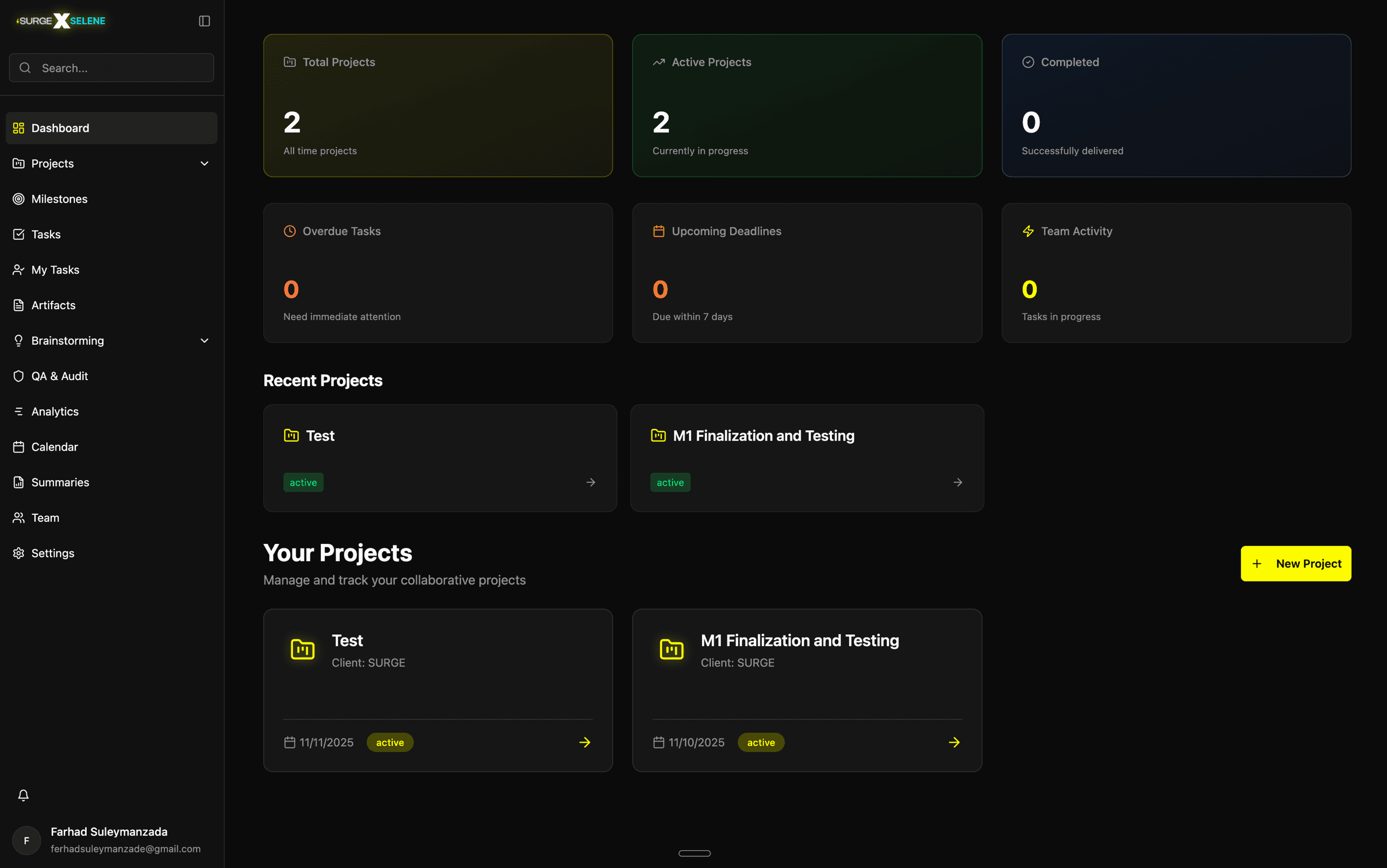Switch to the Calendar section
This screenshot has height=868, width=1387.
54,446
